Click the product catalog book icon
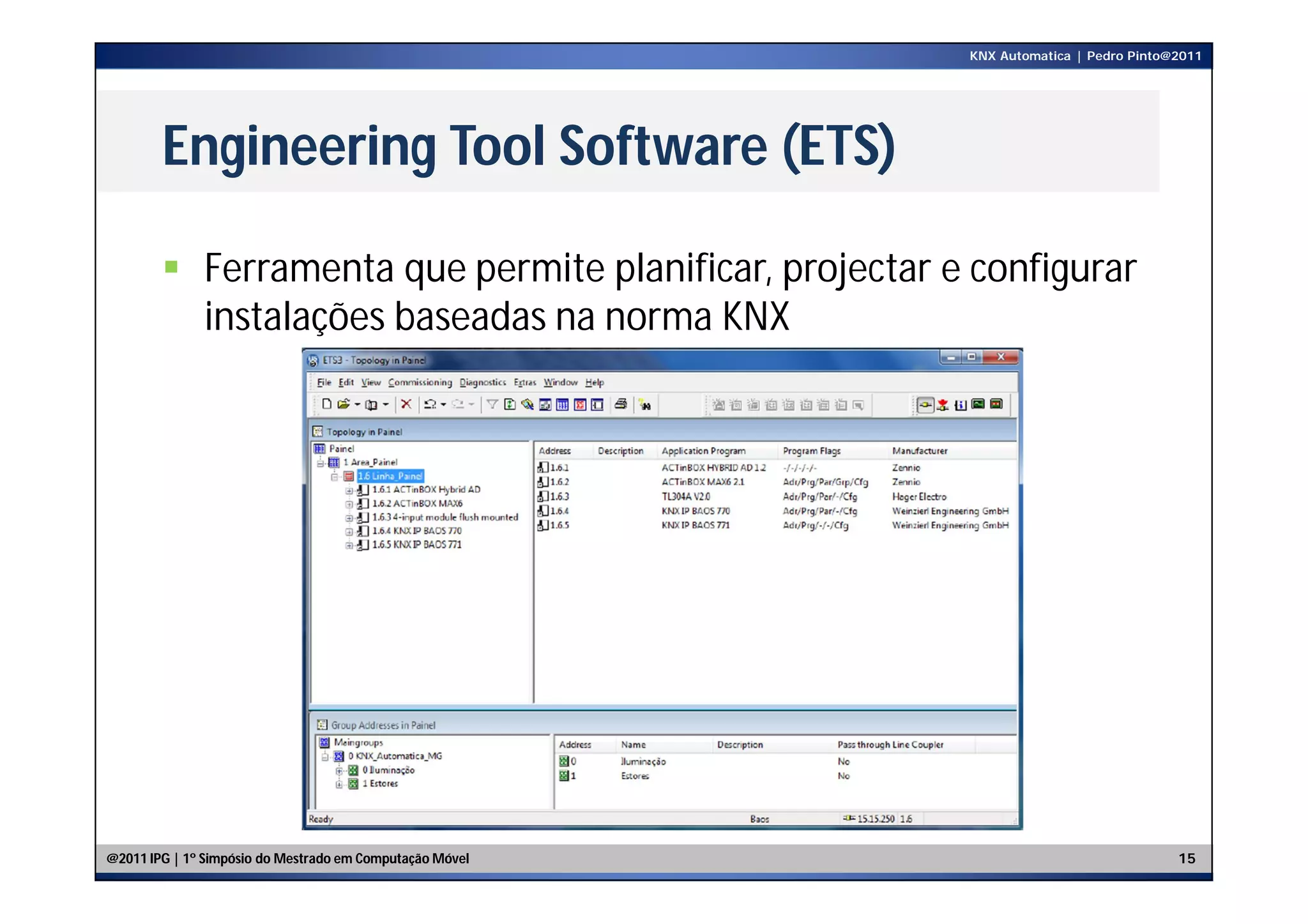Image resolution: width=1308 pixels, height=924 pixels. click(371, 405)
